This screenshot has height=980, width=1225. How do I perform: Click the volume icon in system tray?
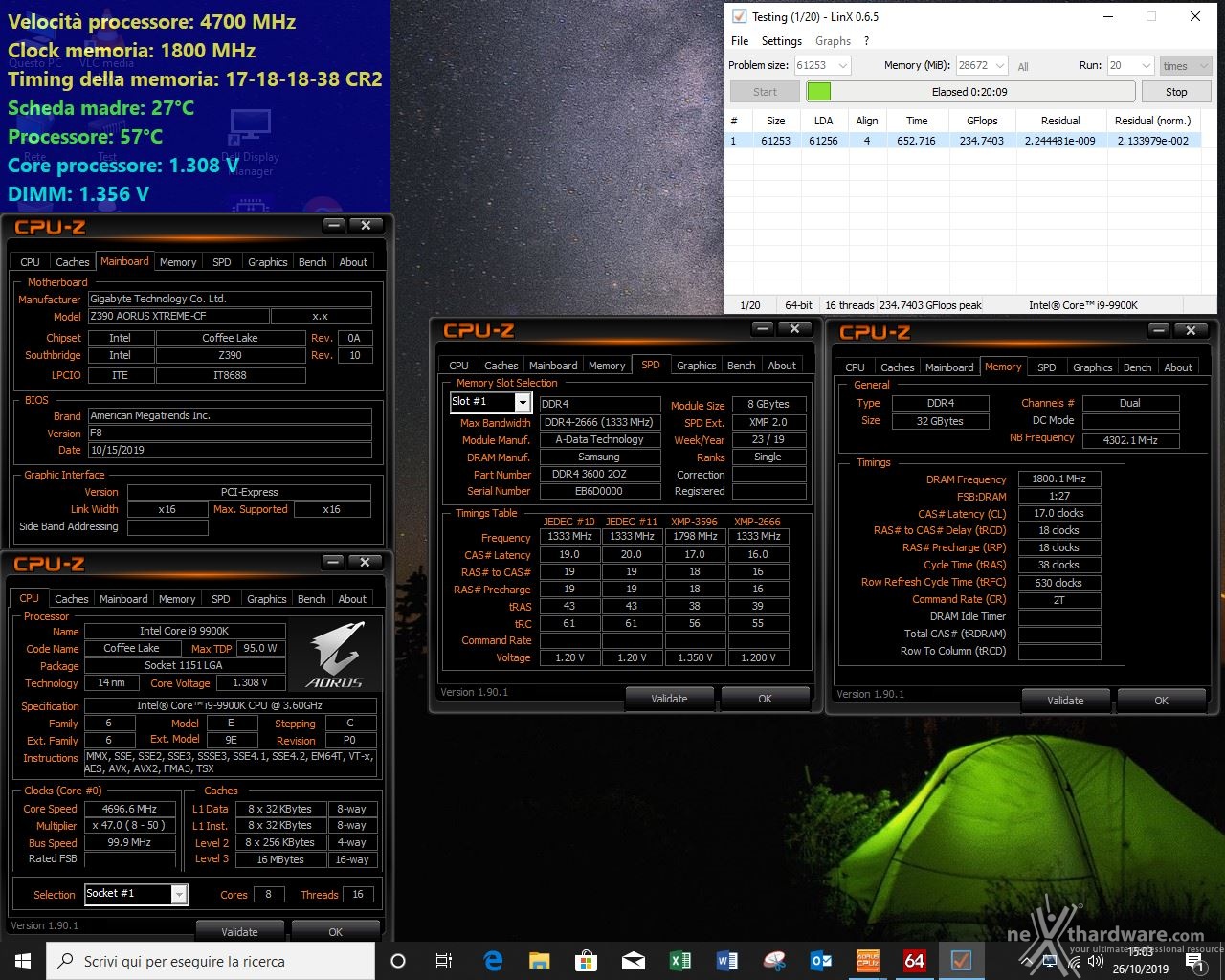pos(1098,962)
